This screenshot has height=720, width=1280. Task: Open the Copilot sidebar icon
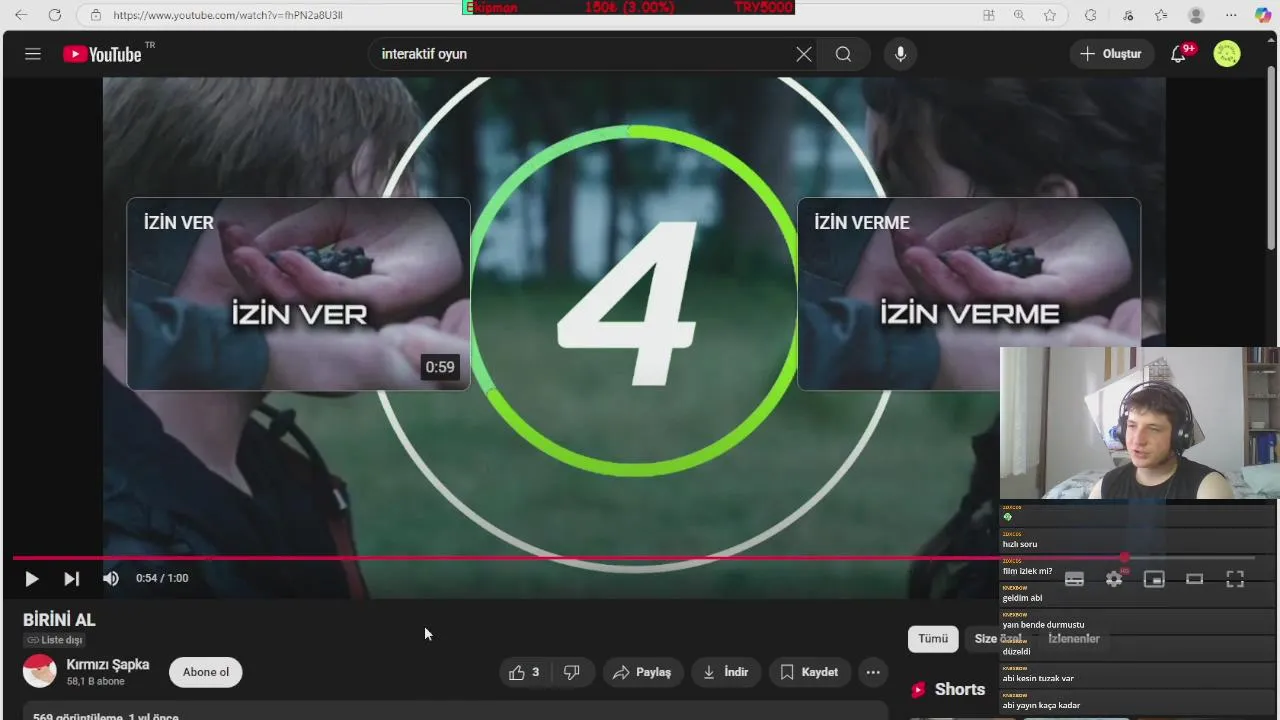pos(1263,15)
